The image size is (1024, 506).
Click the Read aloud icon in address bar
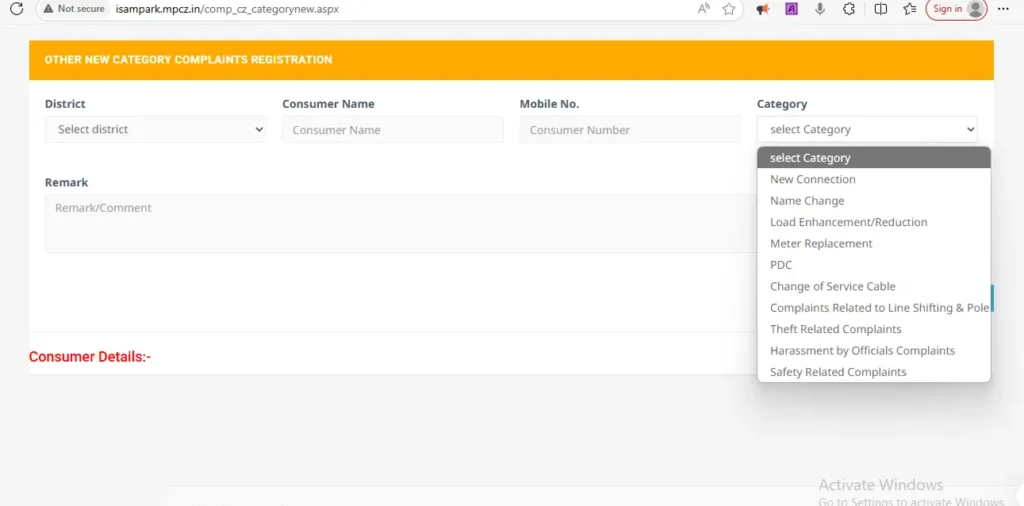[703, 8]
